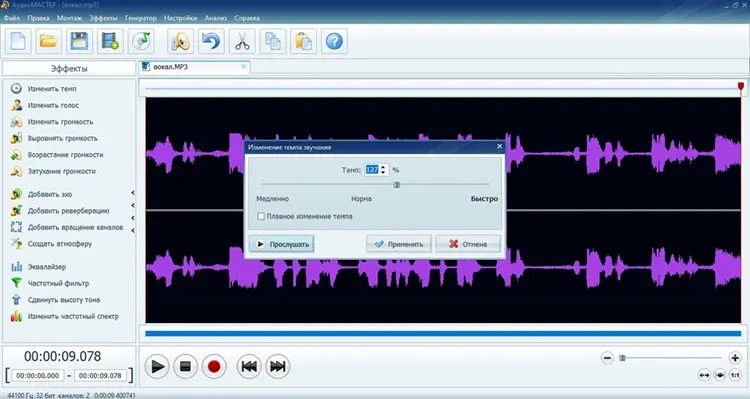
Task: Click the speaker sound toolbar icon
Action: [x=180, y=41]
